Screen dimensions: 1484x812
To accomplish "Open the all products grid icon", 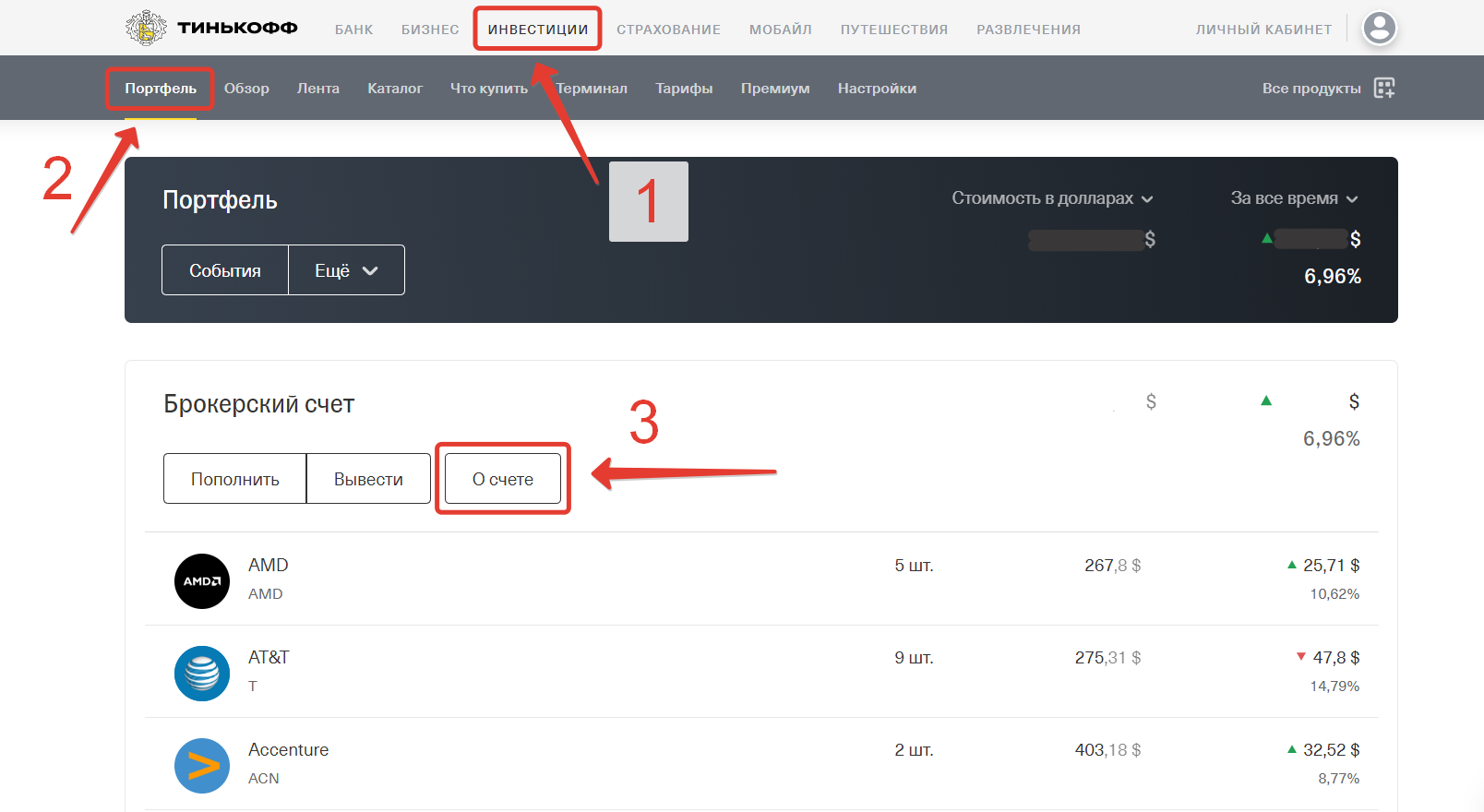I will point(1384,88).
